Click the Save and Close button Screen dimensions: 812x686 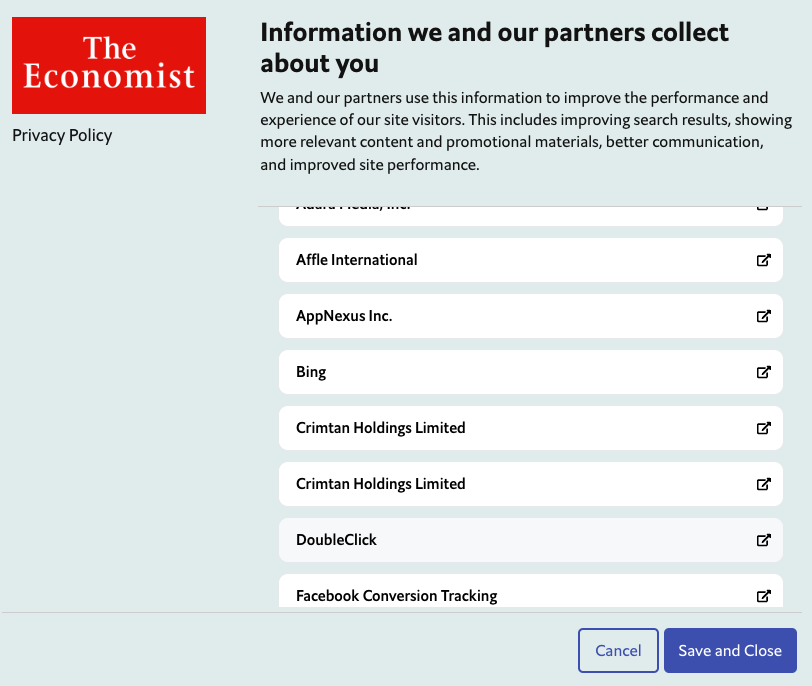(x=730, y=650)
